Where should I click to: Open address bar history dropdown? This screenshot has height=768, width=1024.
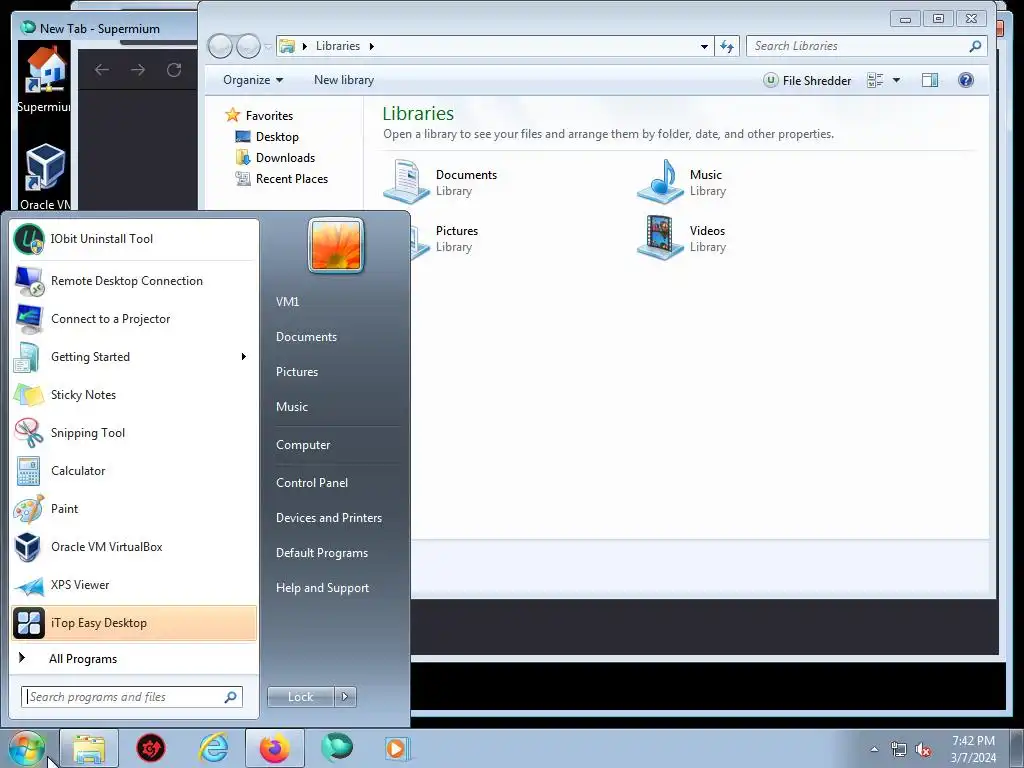pyautogui.click(x=704, y=46)
